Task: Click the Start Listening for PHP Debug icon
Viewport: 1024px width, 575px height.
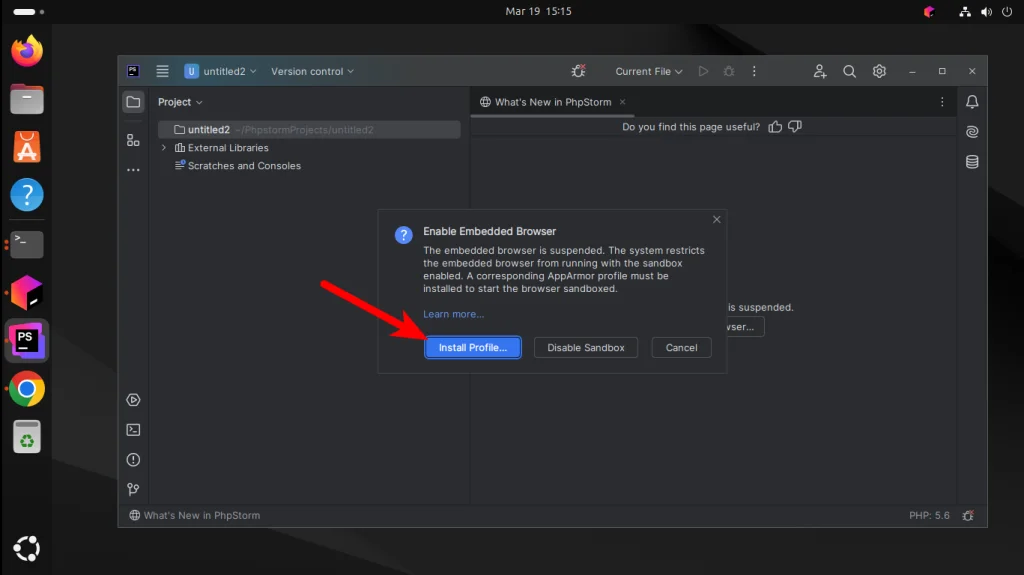Action: [578, 71]
